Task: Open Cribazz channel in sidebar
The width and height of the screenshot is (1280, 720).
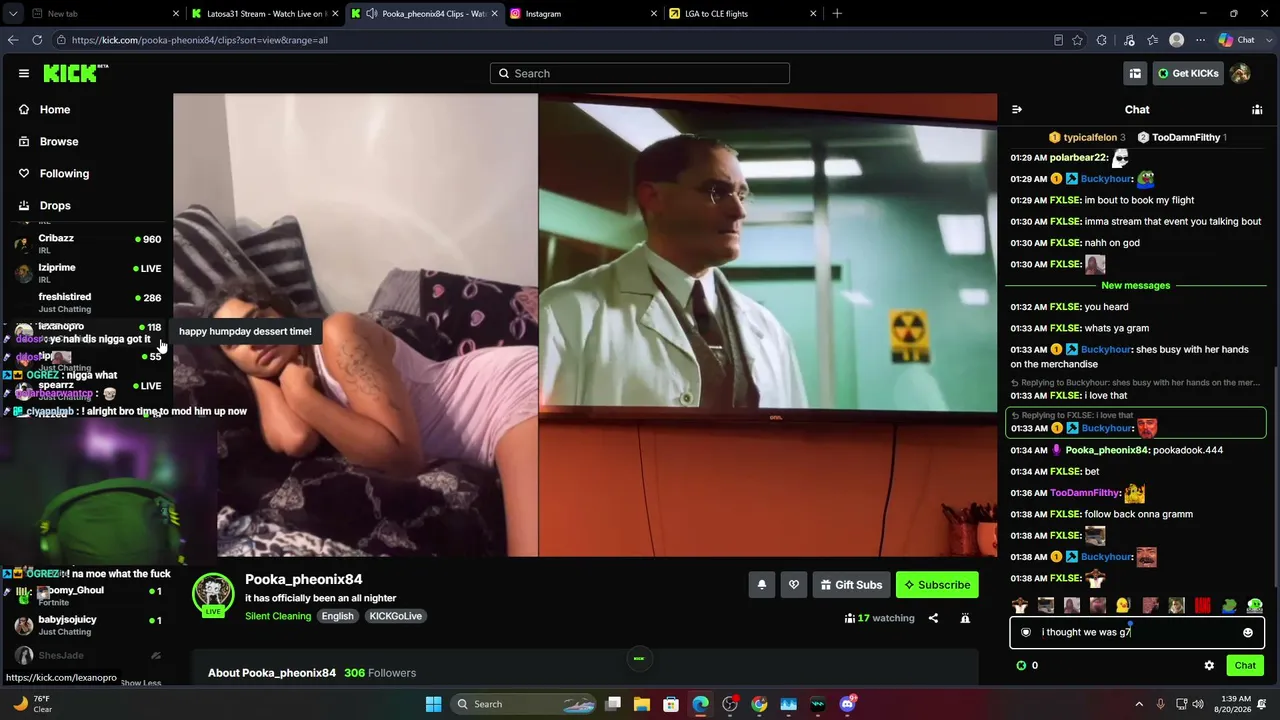Action: 87,243
